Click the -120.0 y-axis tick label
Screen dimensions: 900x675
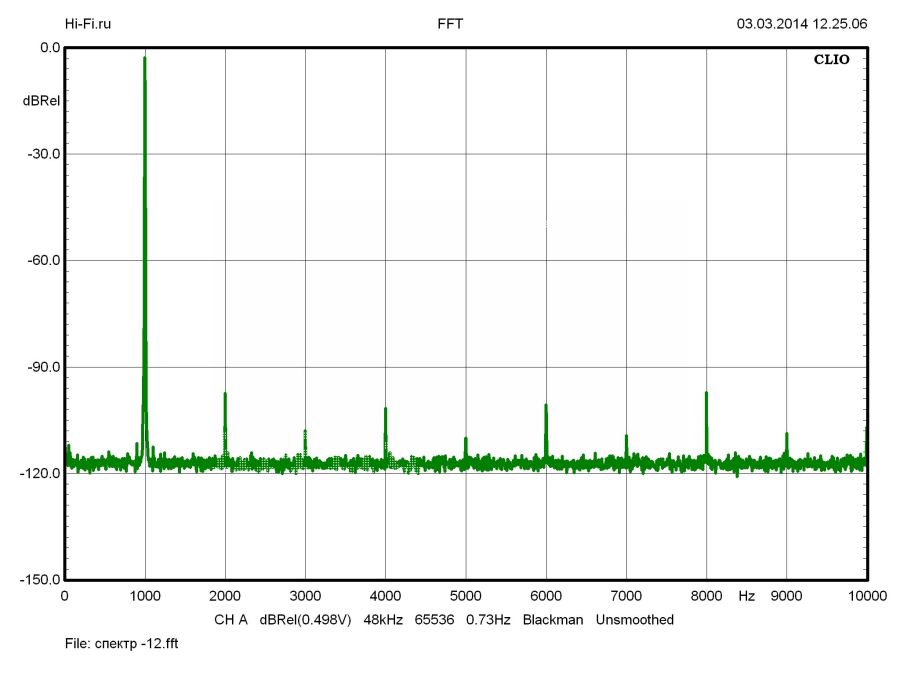(39, 474)
